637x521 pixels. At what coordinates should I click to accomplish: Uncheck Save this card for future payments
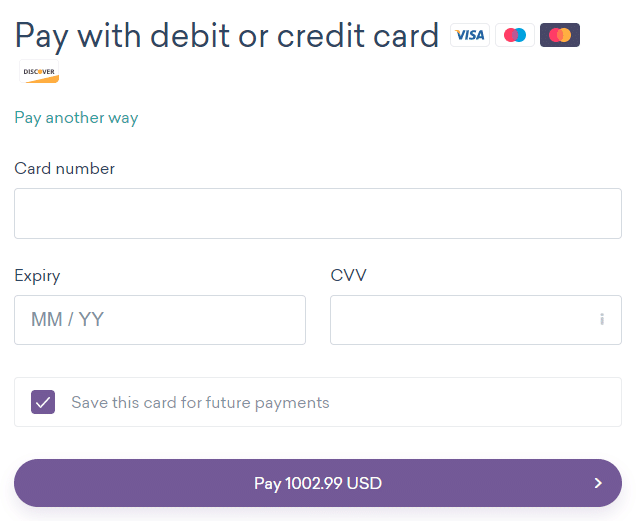[x=43, y=402]
